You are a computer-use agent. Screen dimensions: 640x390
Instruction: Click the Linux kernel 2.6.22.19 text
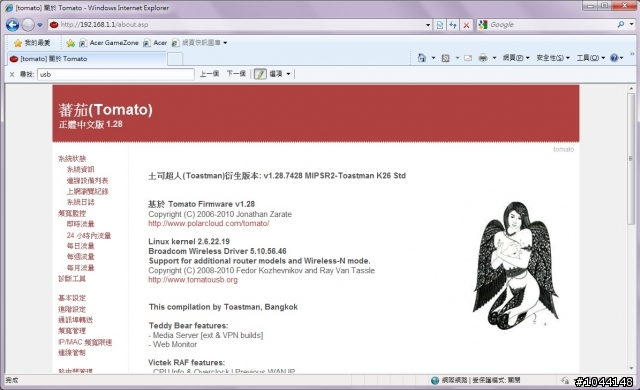(189, 241)
